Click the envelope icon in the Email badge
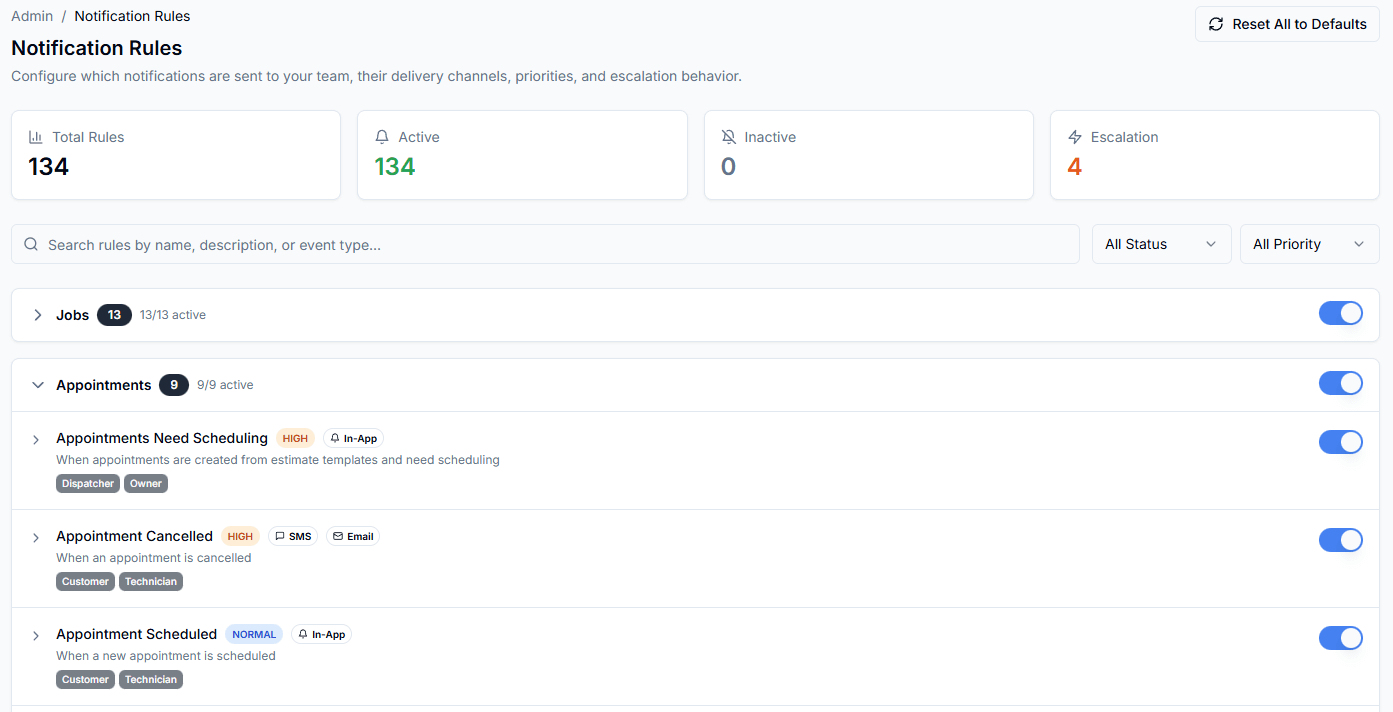The image size is (1393, 712). pos(338,536)
